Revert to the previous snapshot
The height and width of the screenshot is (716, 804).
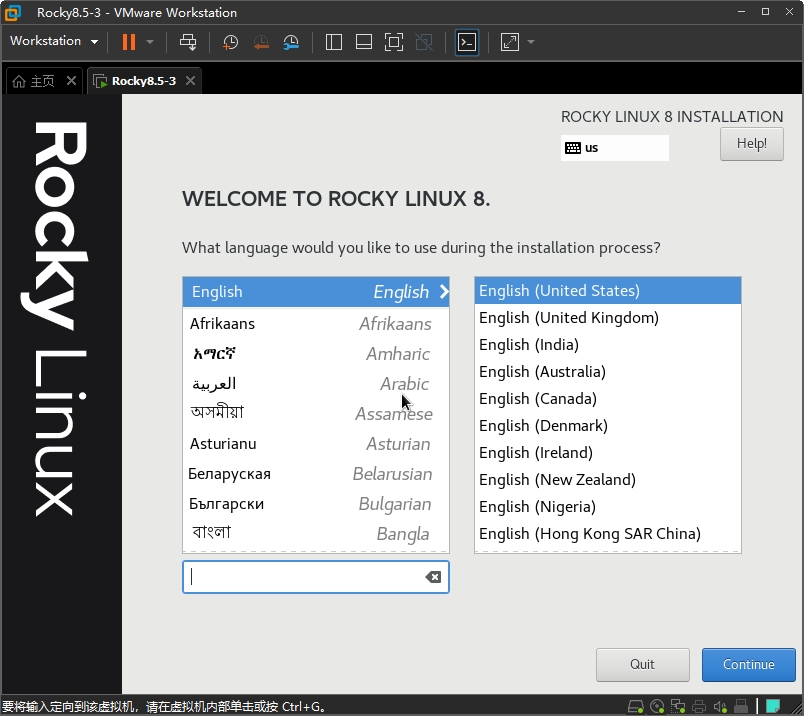pos(261,42)
